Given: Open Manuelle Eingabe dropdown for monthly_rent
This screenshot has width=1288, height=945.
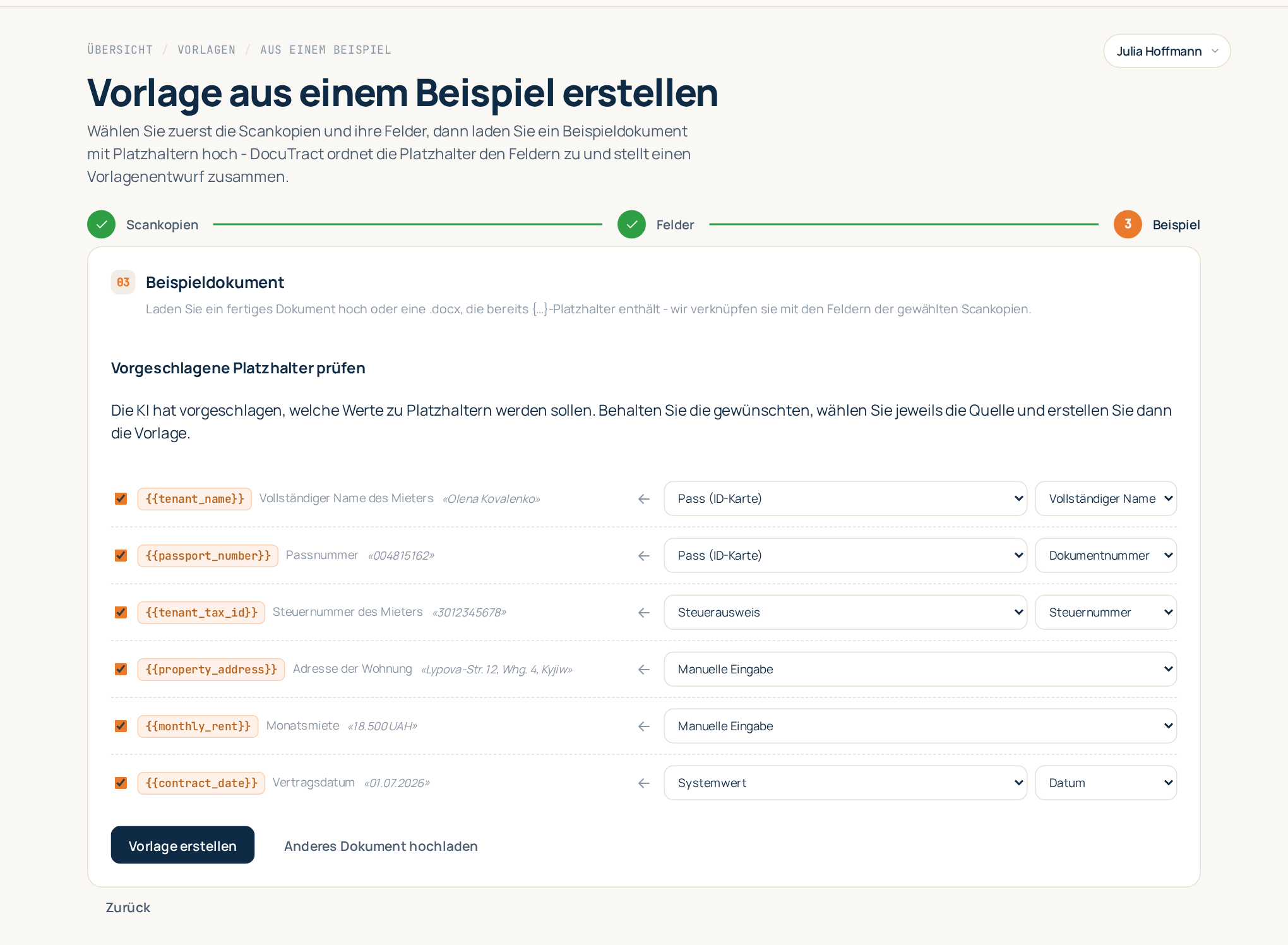Looking at the screenshot, I should (921, 726).
